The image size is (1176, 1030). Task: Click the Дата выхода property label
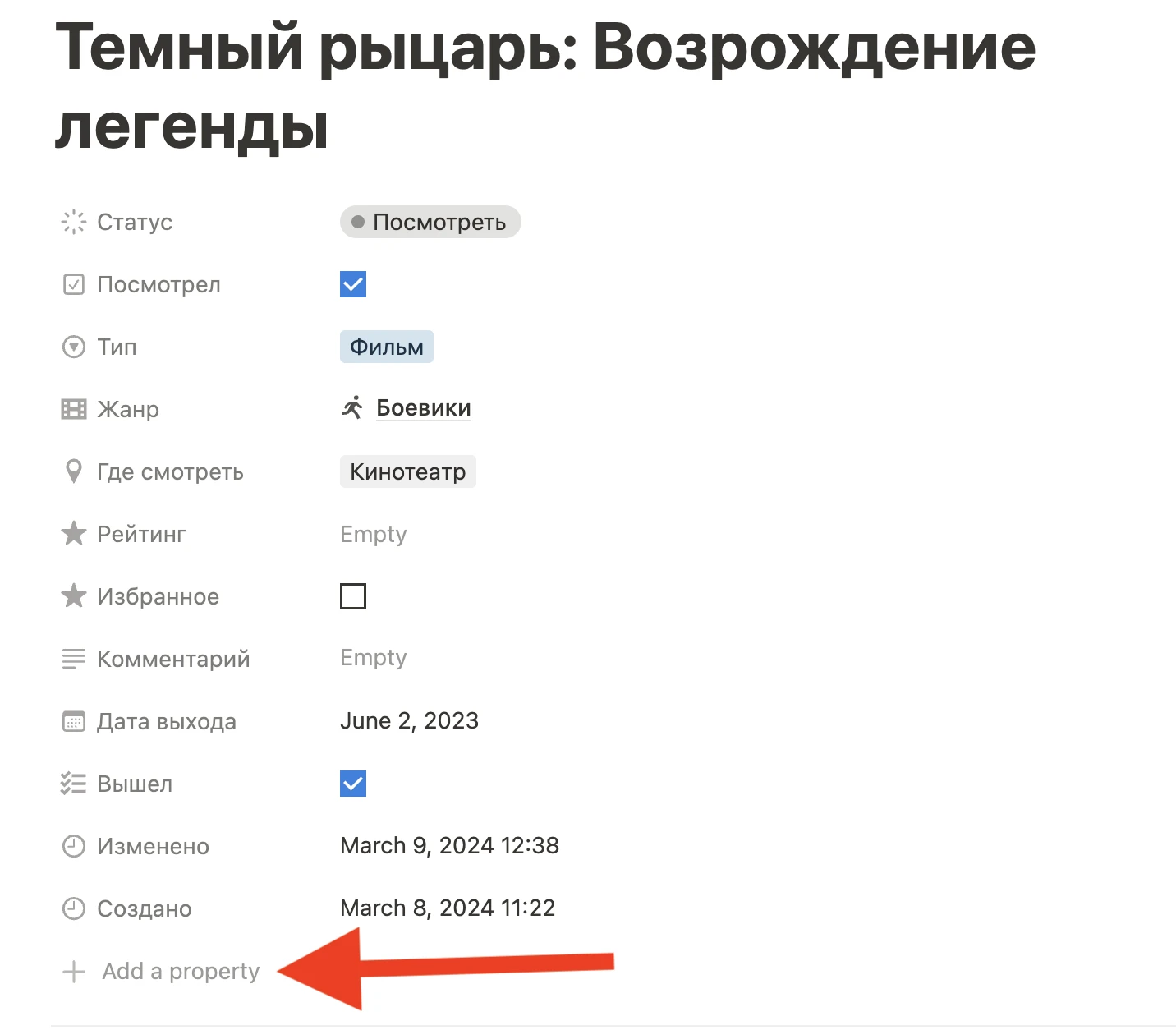(167, 721)
